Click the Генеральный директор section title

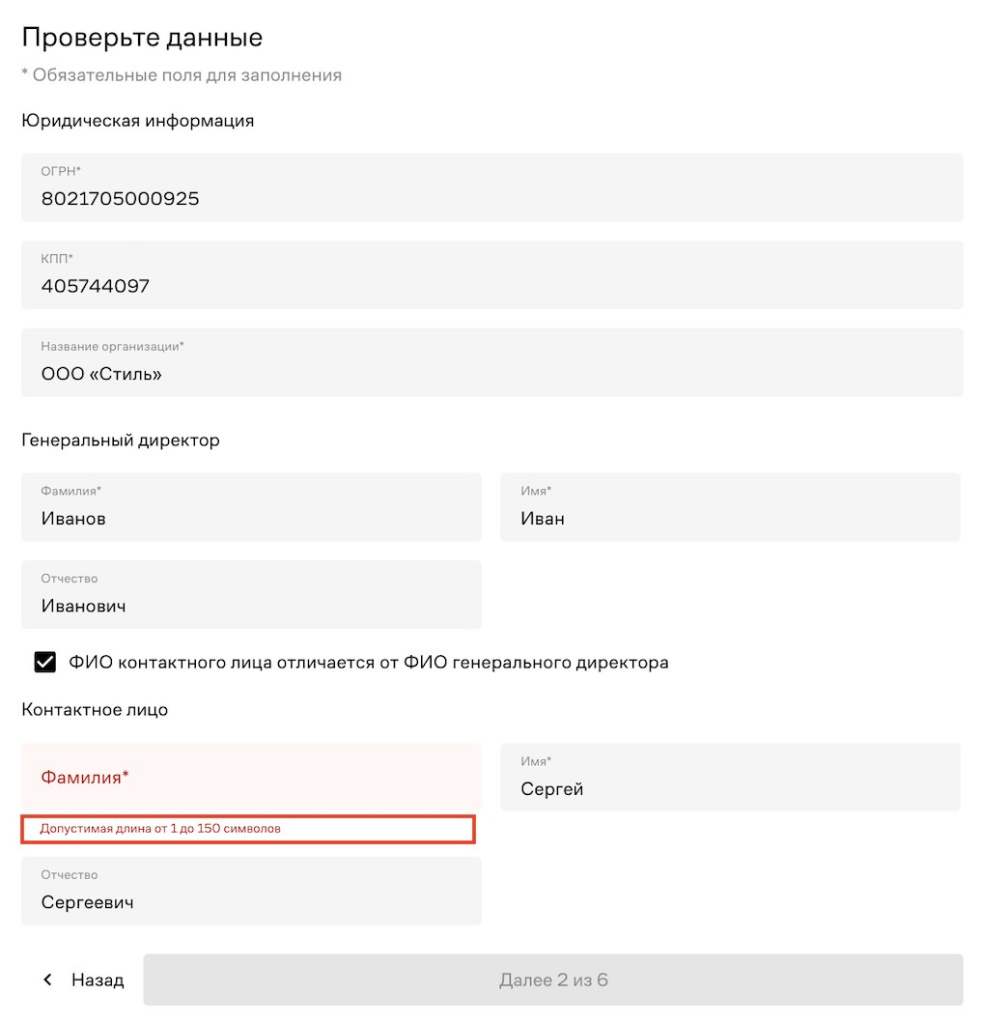[120, 440]
